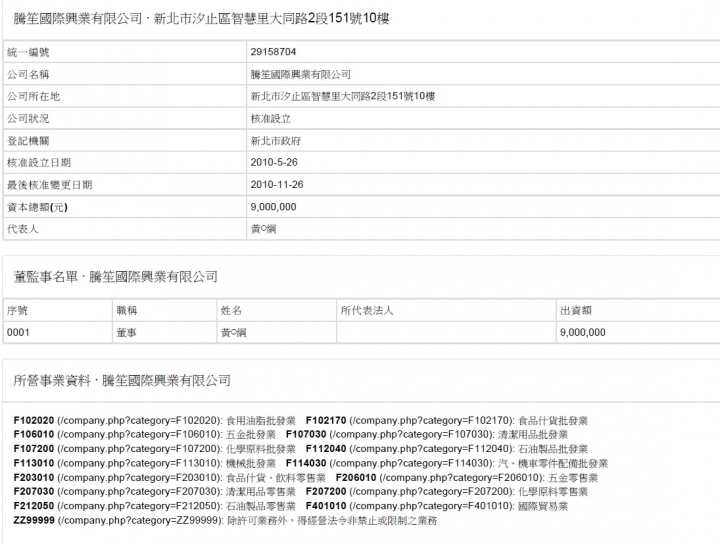Click the 最後核准變更日期 row label
The height and width of the screenshot is (544, 720).
click(x=50, y=185)
